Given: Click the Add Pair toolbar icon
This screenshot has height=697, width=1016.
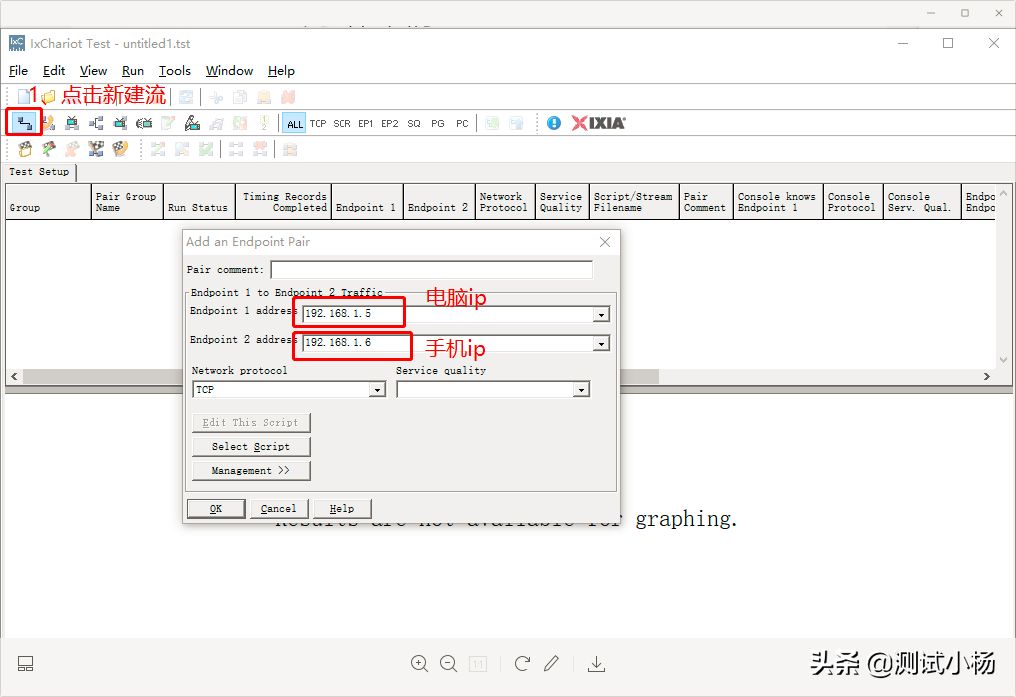Looking at the screenshot, I should pos(25,122).
